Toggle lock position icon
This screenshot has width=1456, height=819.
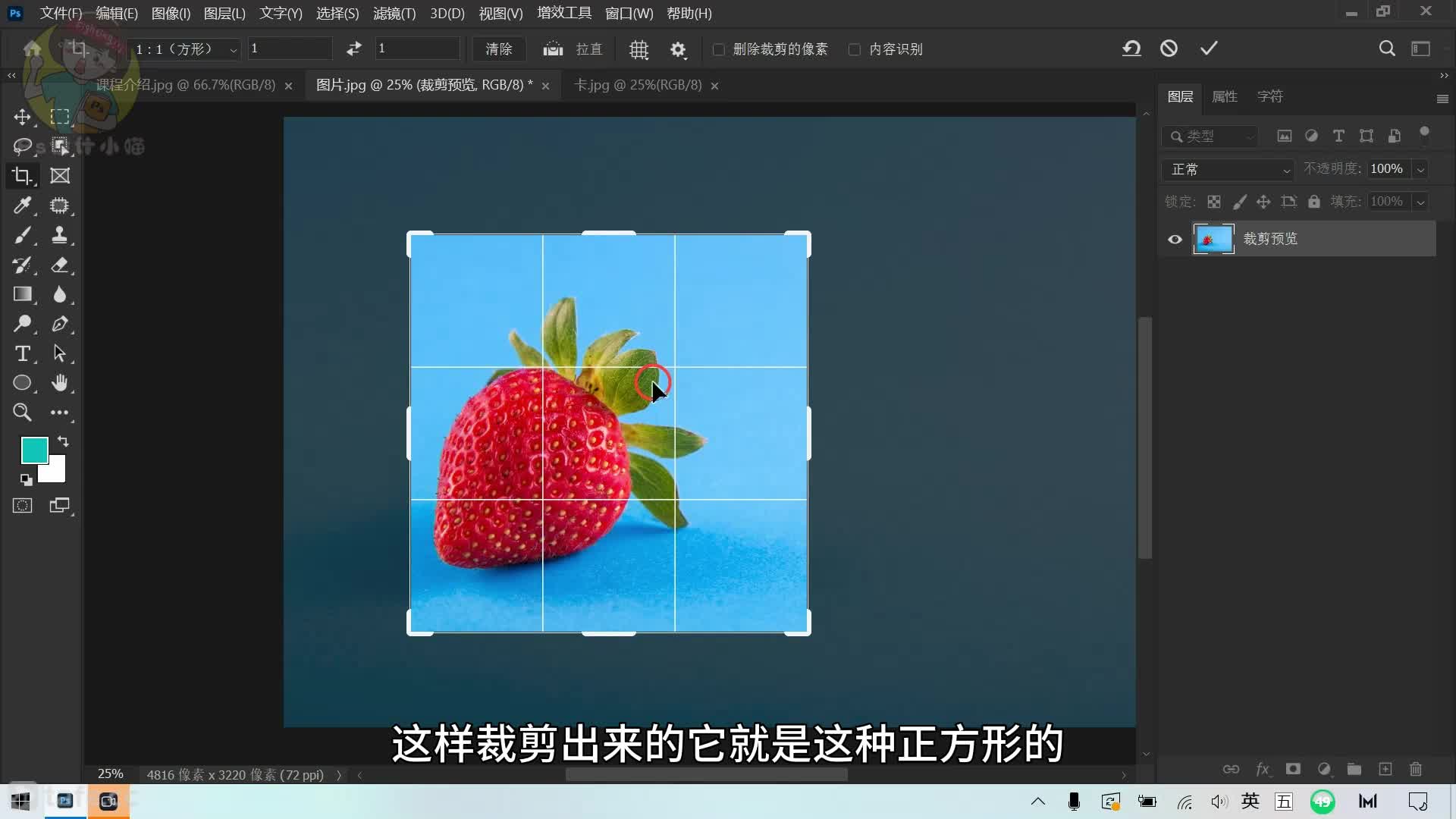[x=1263, y=202]
